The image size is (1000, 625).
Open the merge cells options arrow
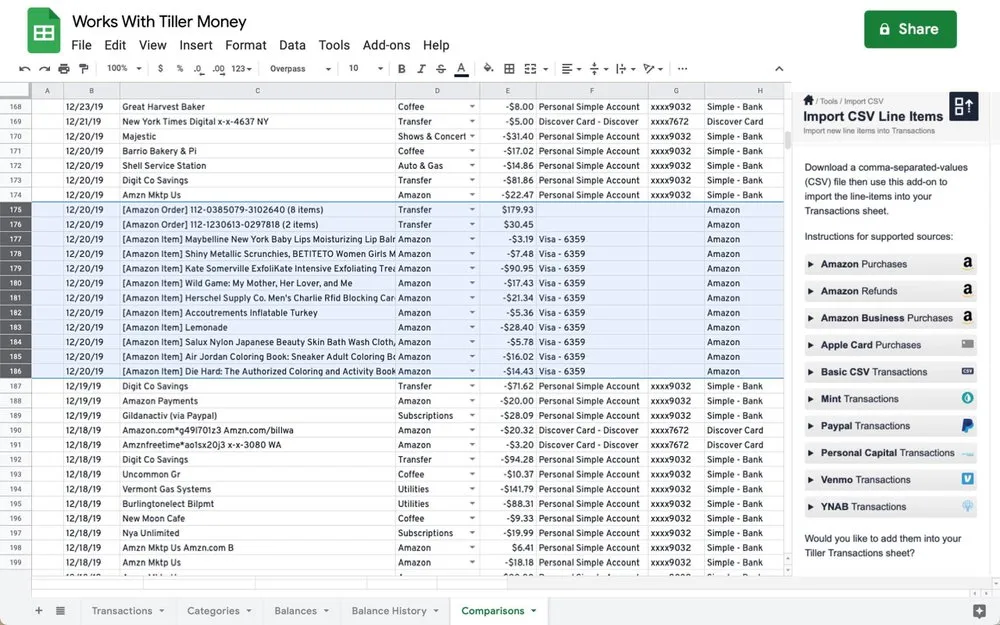coord(545,70)
